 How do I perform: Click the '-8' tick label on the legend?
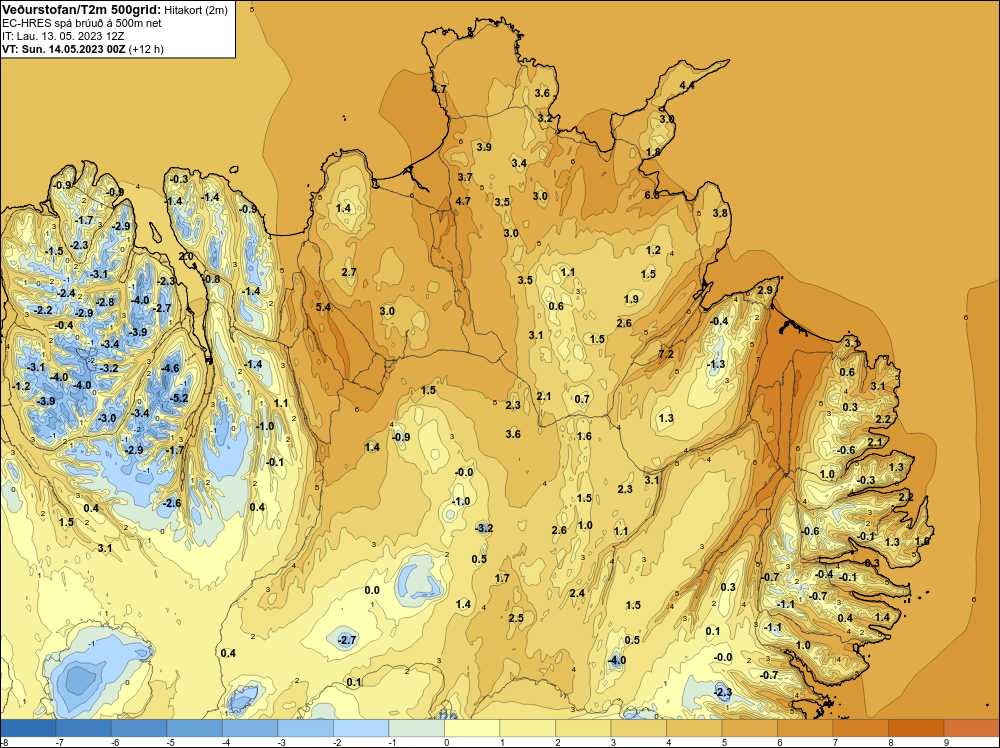pyautogui.click(x=4, y=742)
